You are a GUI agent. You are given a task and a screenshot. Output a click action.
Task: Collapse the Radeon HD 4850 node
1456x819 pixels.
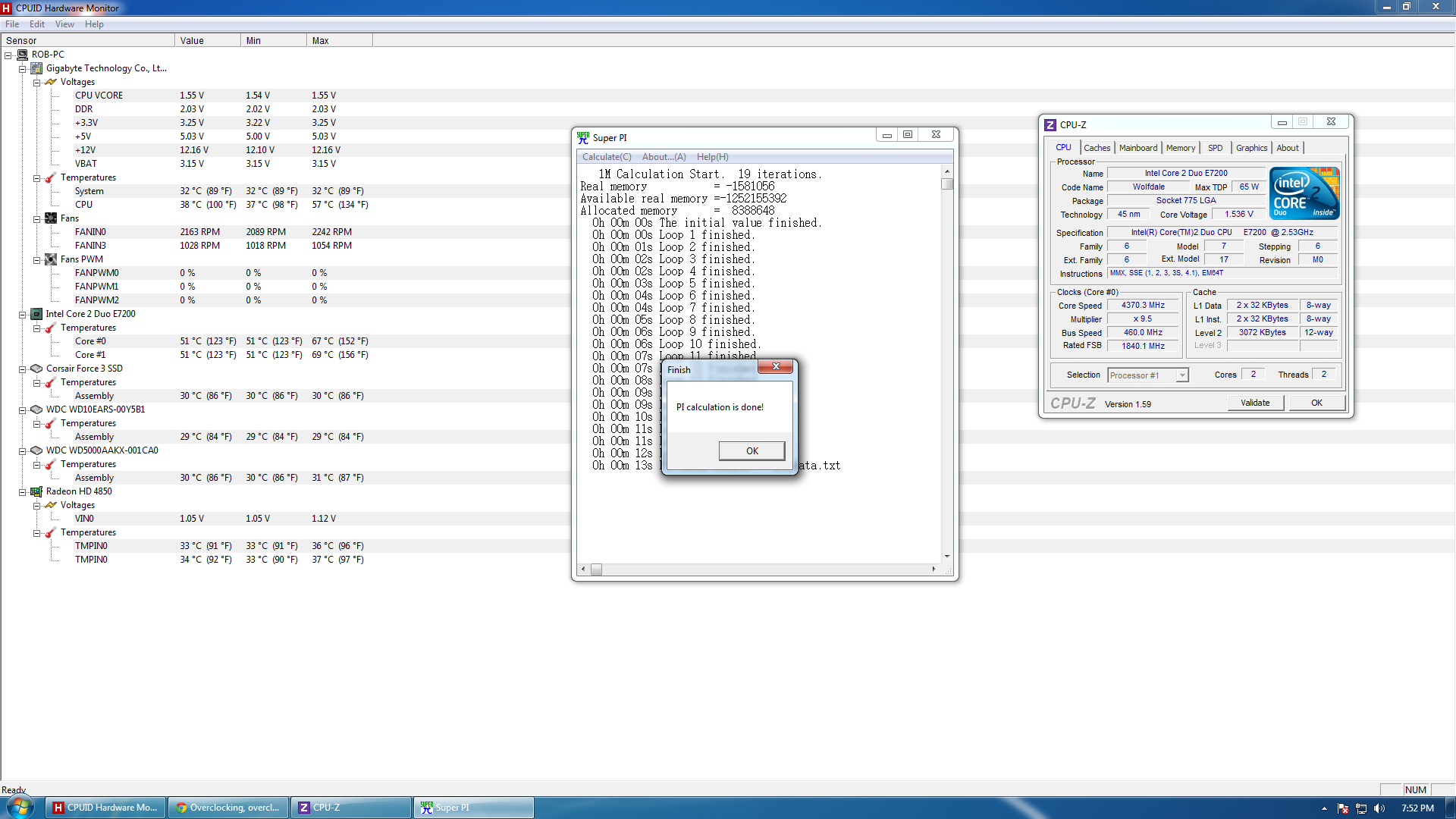coord(23,492)
